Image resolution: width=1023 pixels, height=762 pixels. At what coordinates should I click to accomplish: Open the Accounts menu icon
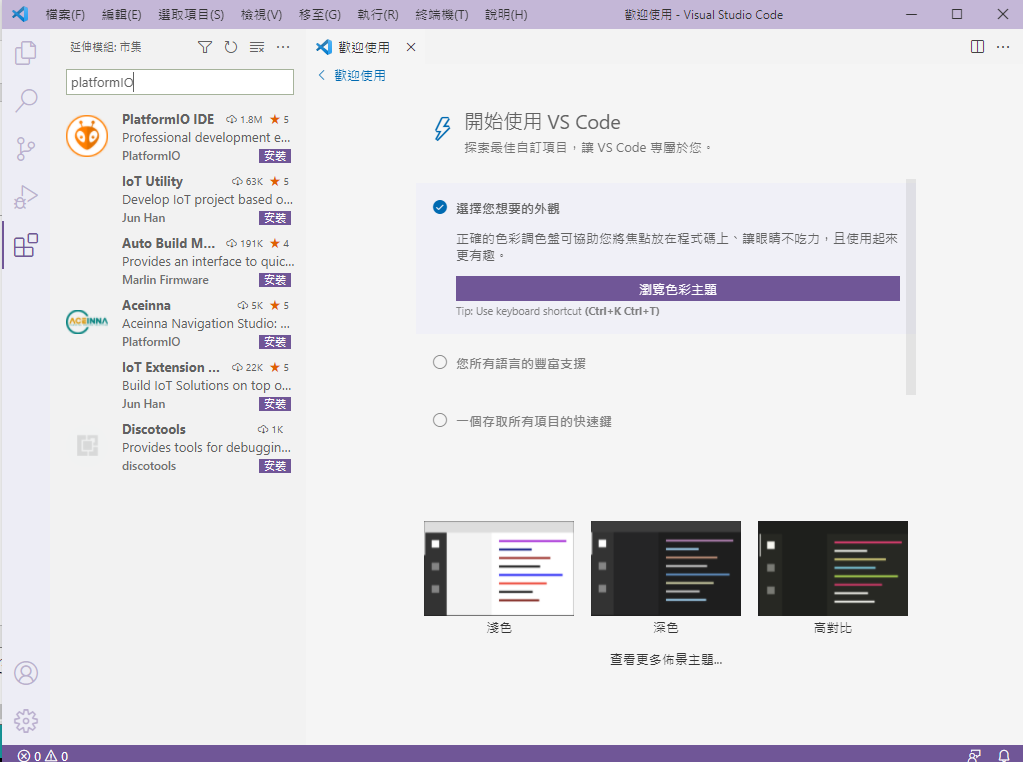point(26,673)
